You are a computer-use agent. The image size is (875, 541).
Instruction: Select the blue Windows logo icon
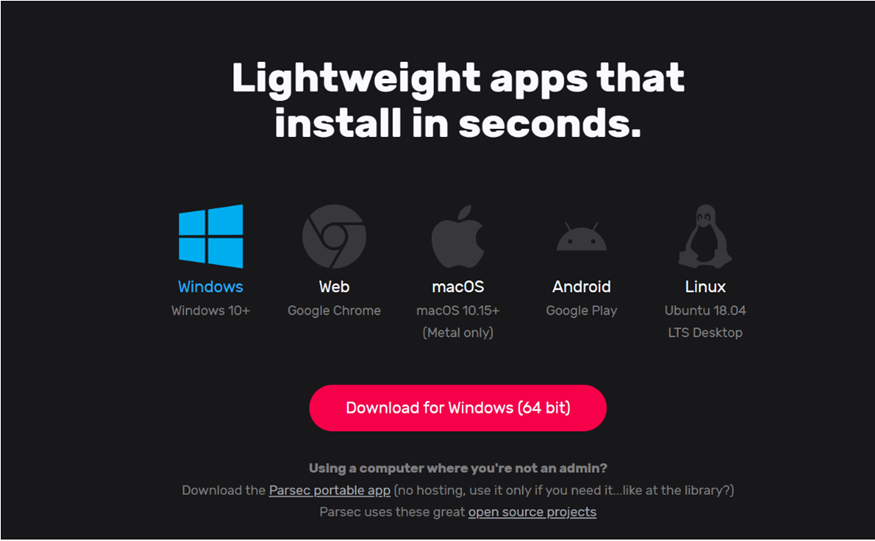click(x=211, y=236)
